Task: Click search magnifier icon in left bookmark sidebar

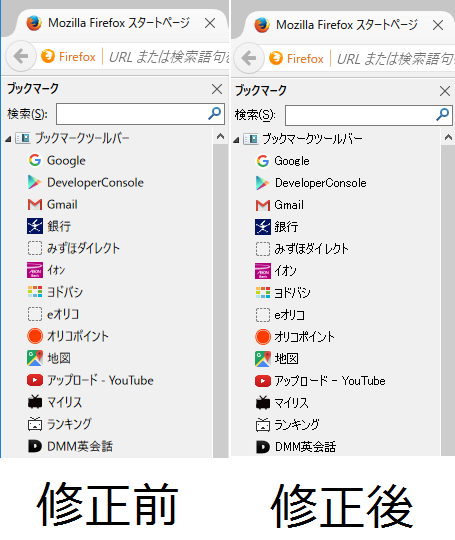Action: [214, 113]
